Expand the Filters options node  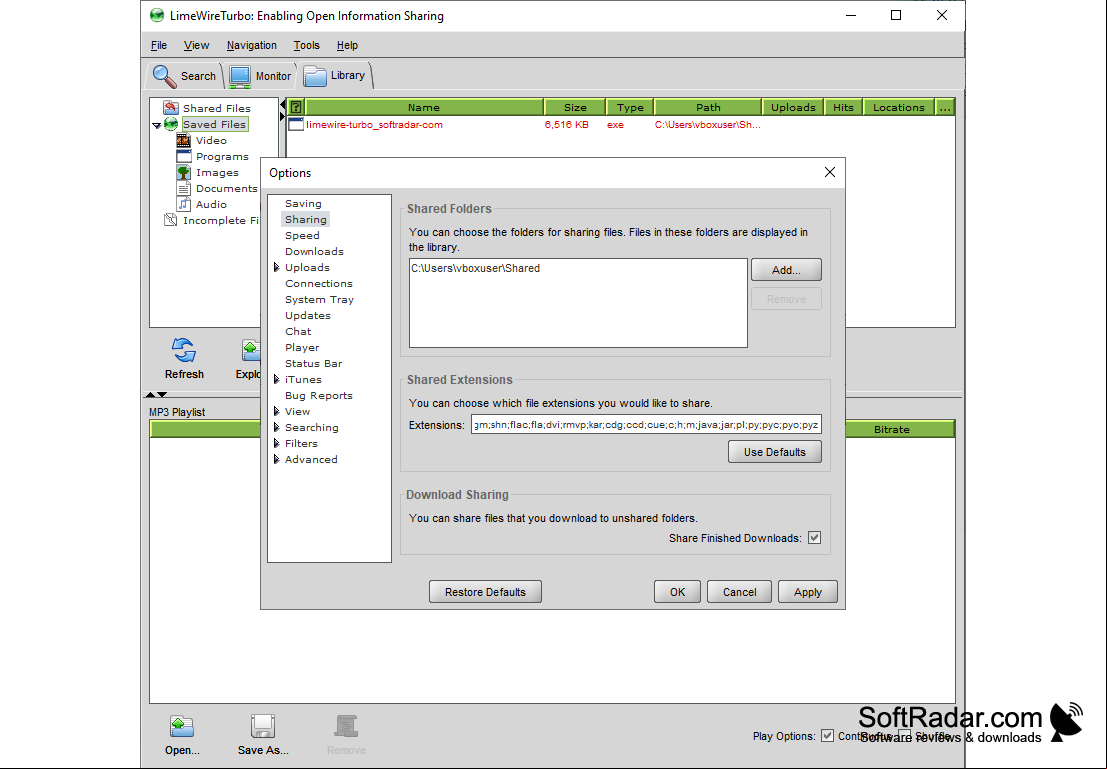277,443
